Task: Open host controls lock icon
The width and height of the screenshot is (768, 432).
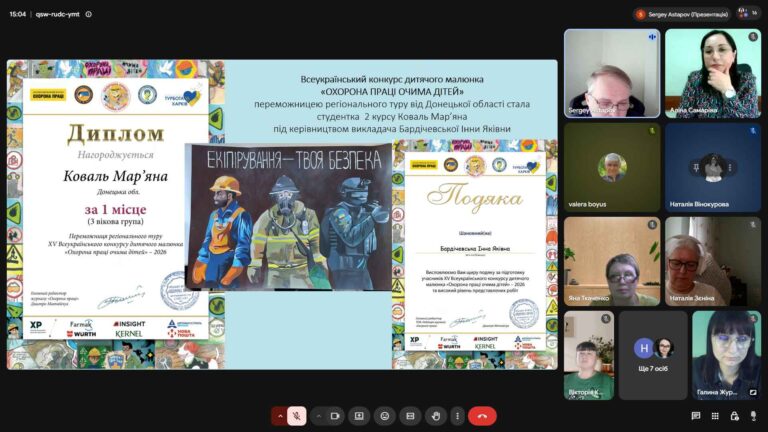Action: click(734, 416)
